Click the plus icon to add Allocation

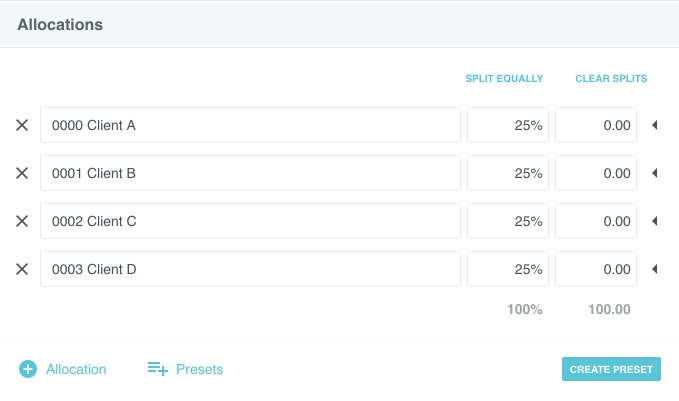tap(28, 369)
